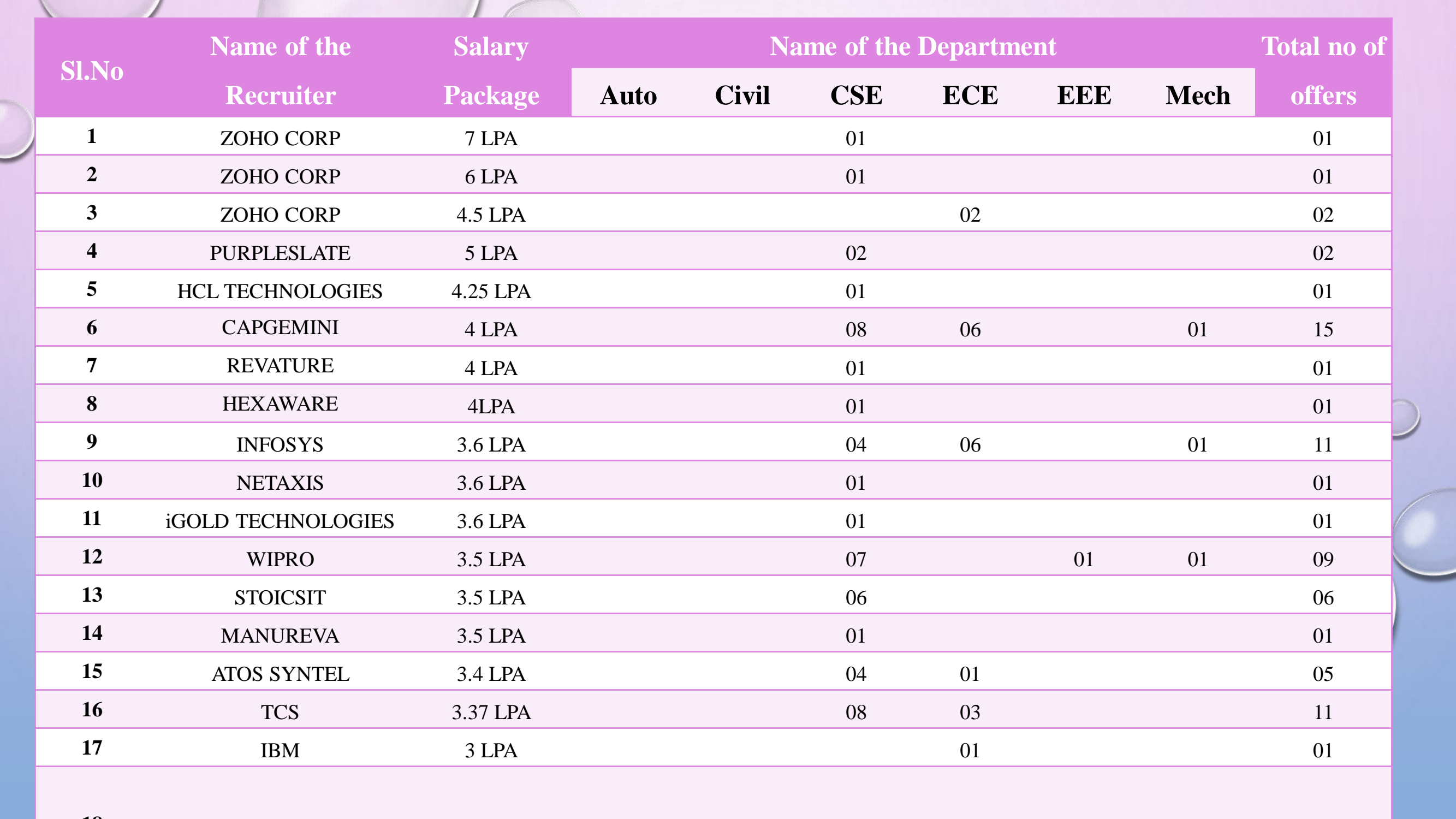Screen dimensions: 1456x819
Task: Click the Sl.No column header
Action: click(92, 70)
